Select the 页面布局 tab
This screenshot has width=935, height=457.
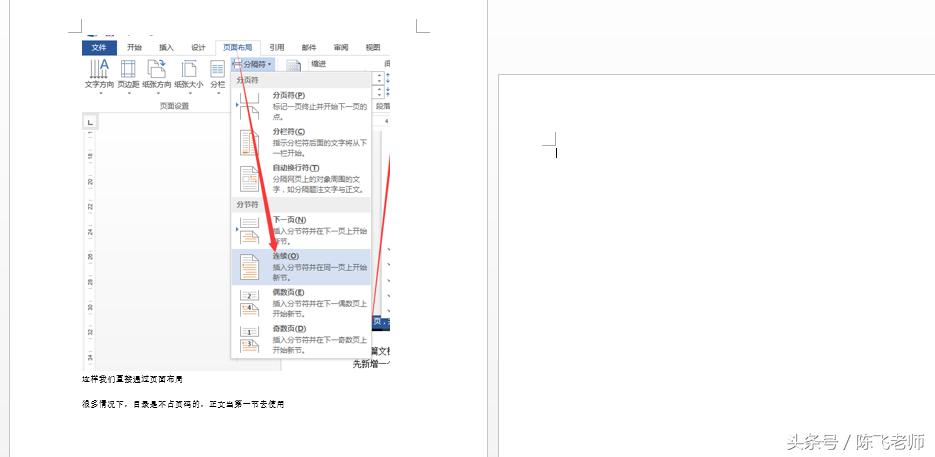click(238, 48)
